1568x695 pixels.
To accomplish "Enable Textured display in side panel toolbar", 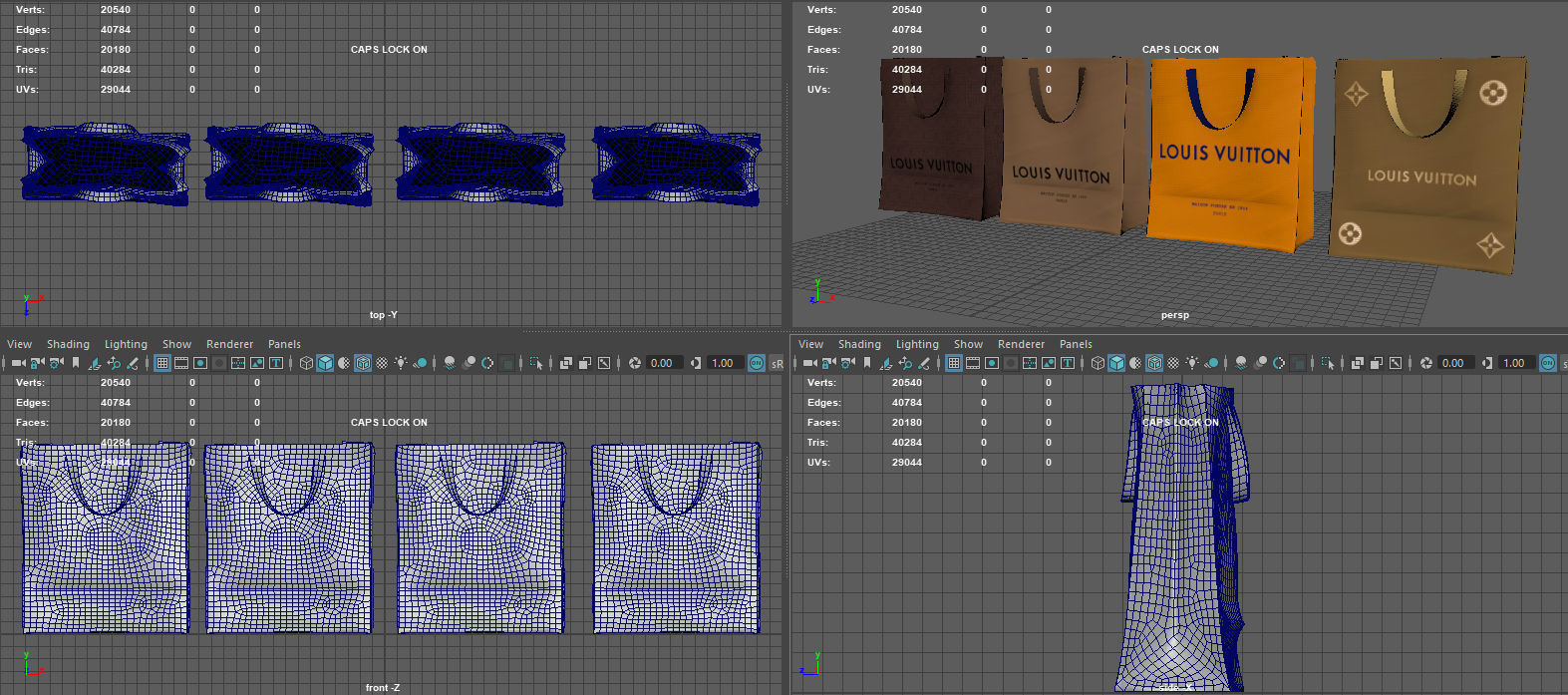I will tap(1173, 363).
